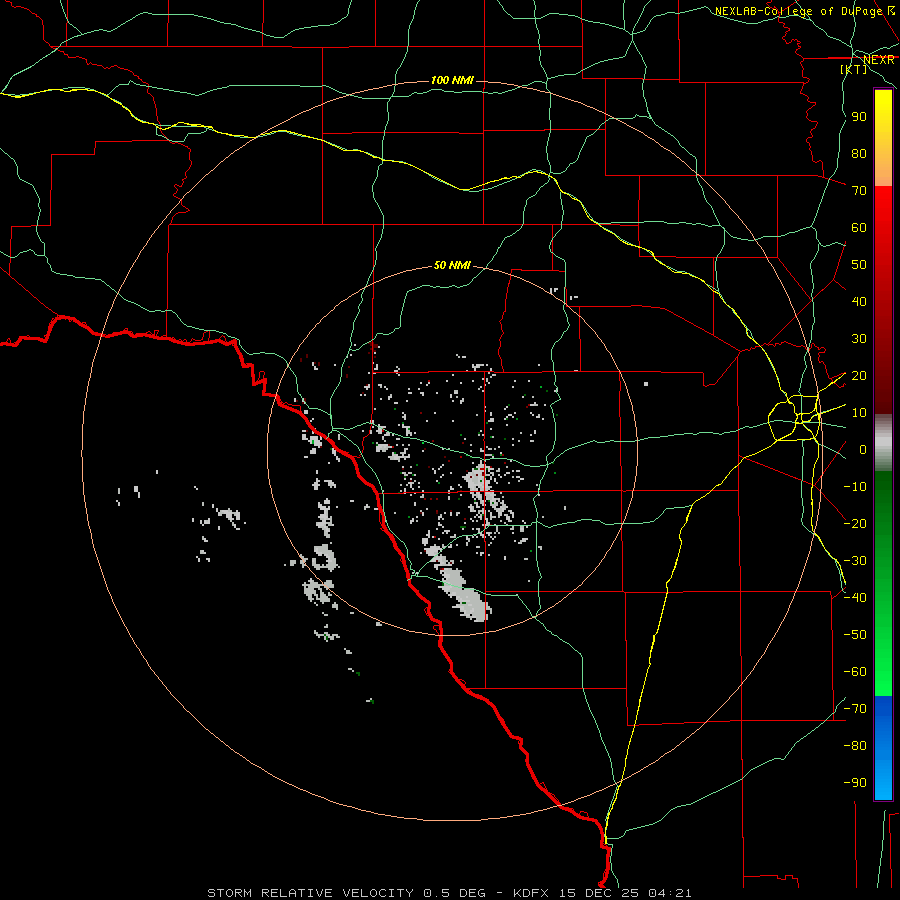Select the -10 value on velocity scale
Screen dimensions: 900x900
point(855,487)
